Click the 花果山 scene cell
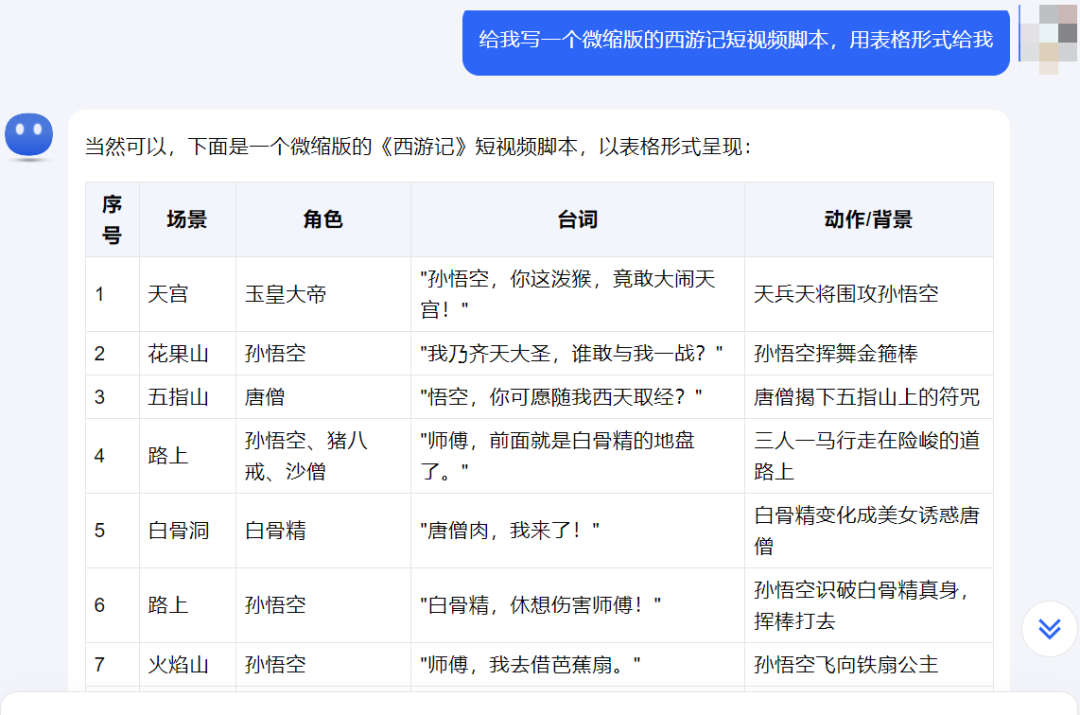This screenshot has width=1080, height=715. (178, 353)
